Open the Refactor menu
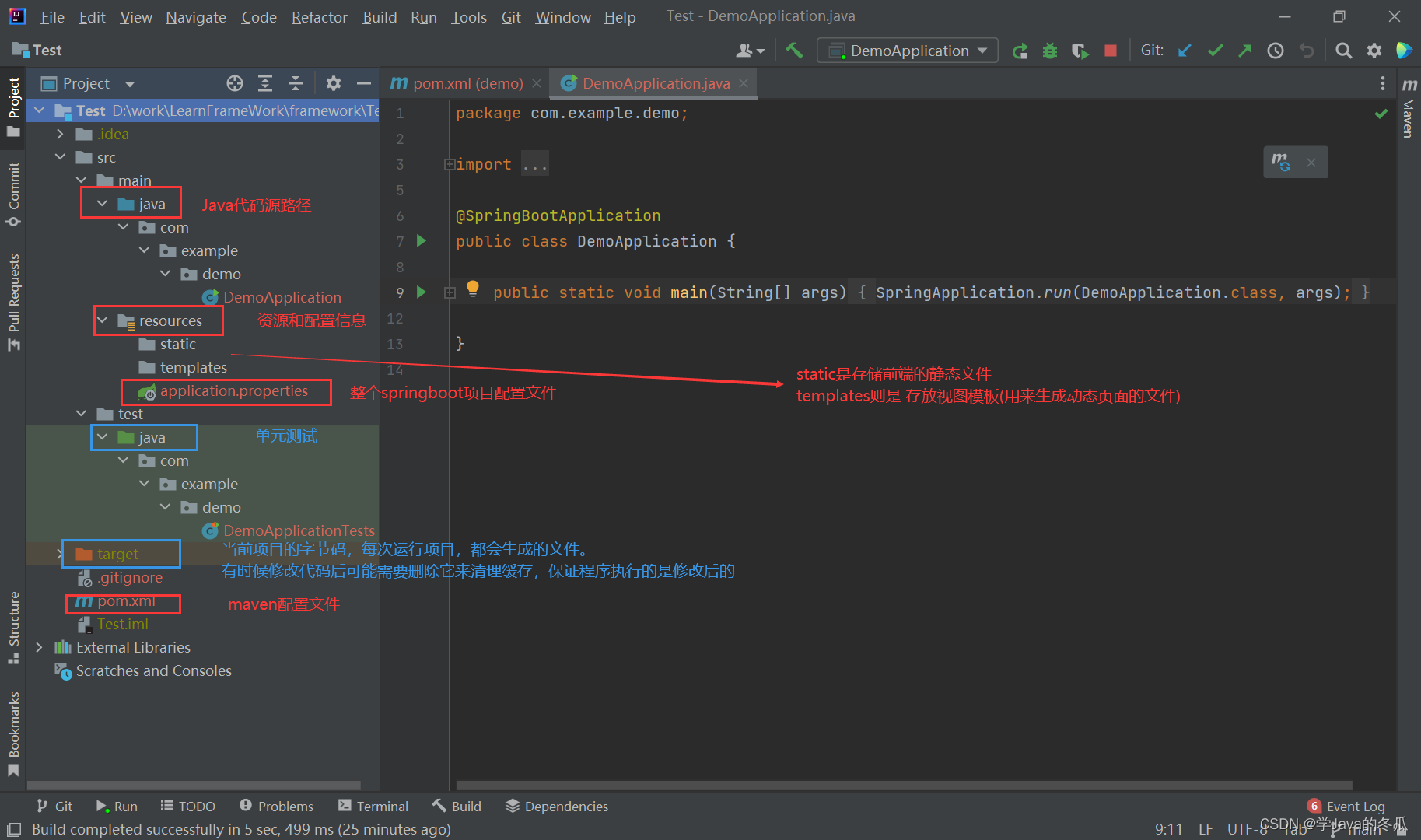Image resolution: width=1421 pixels, height=840 pixels. [x=319, y=16]
